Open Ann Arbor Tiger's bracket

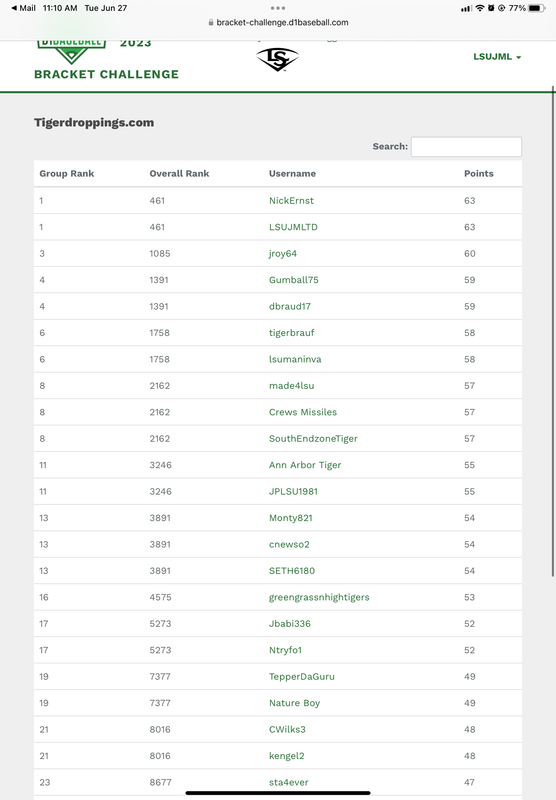(305, 465)
